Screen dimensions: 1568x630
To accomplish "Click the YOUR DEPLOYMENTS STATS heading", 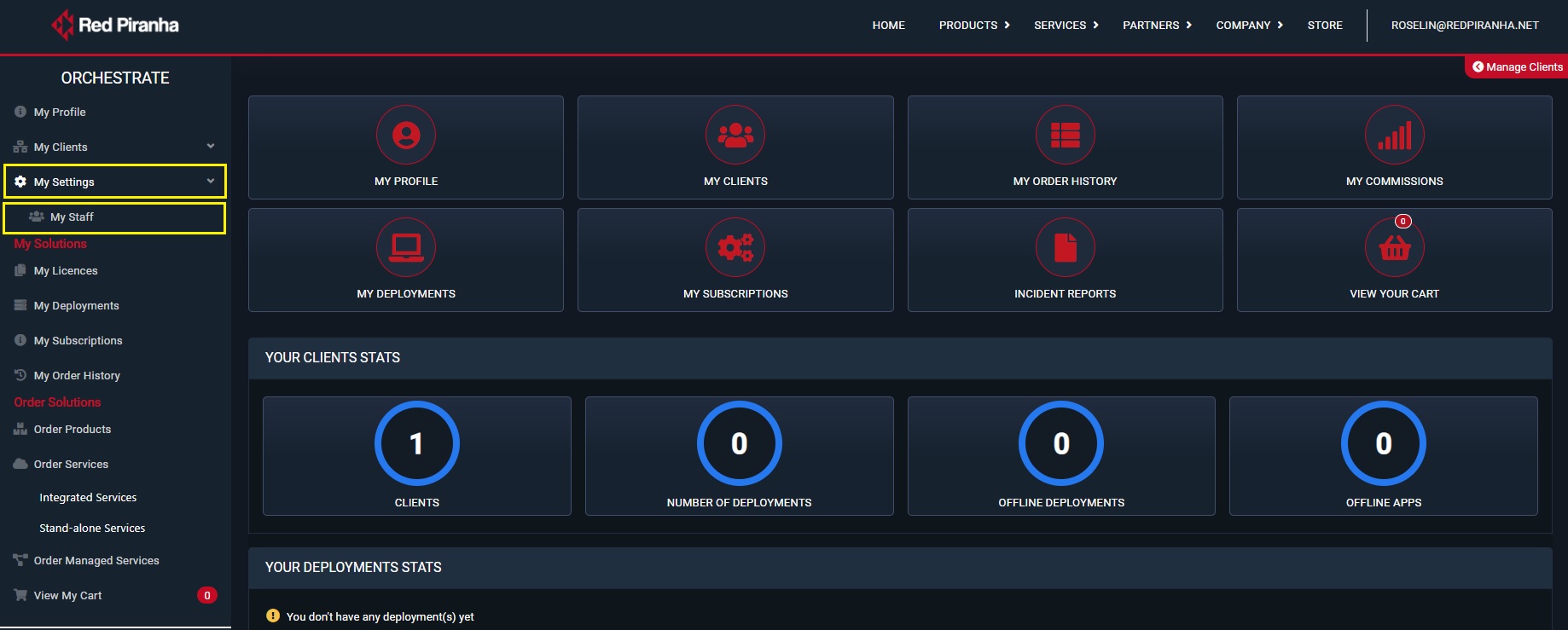I will click(x=353, y=568).
